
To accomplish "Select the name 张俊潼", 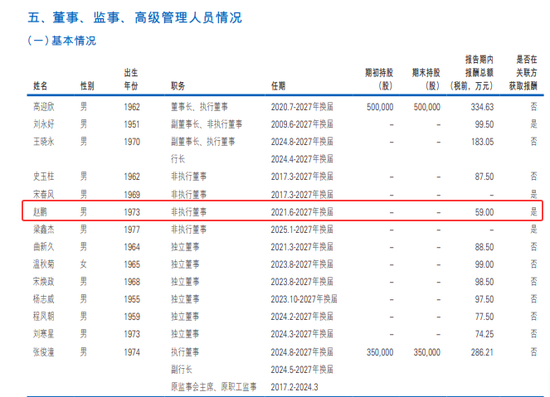I will [x=44, y=352].
